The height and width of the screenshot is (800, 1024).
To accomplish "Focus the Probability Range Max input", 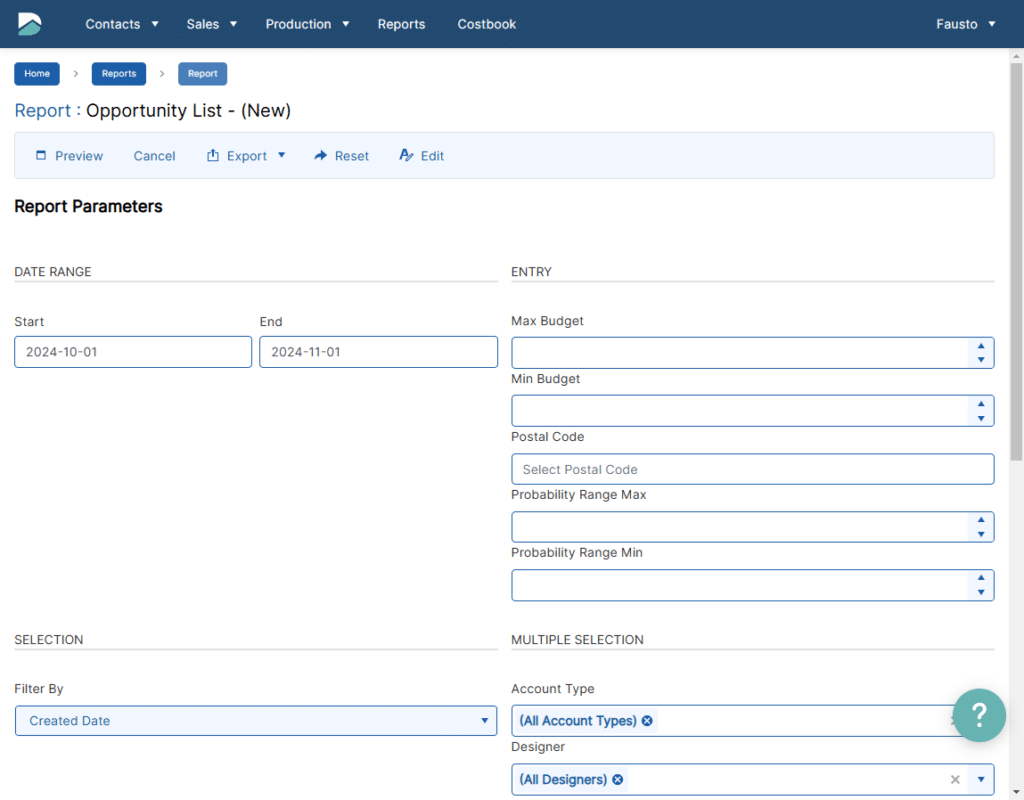I will [740, 527].
